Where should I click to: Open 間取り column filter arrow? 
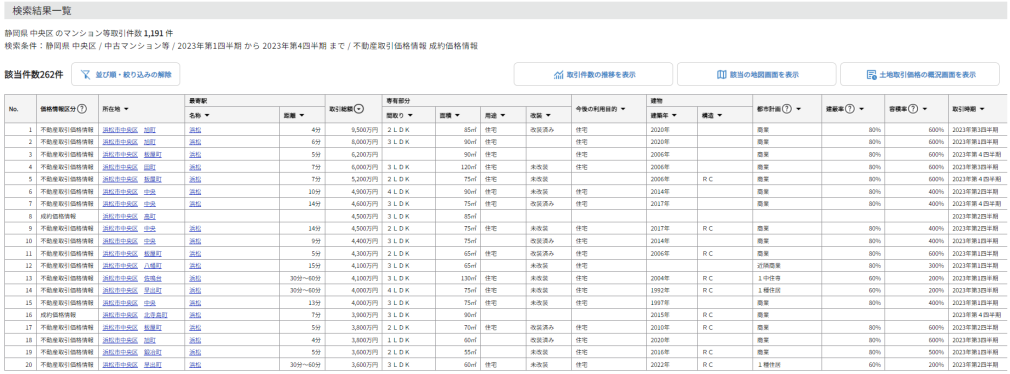tap(410, 116)
